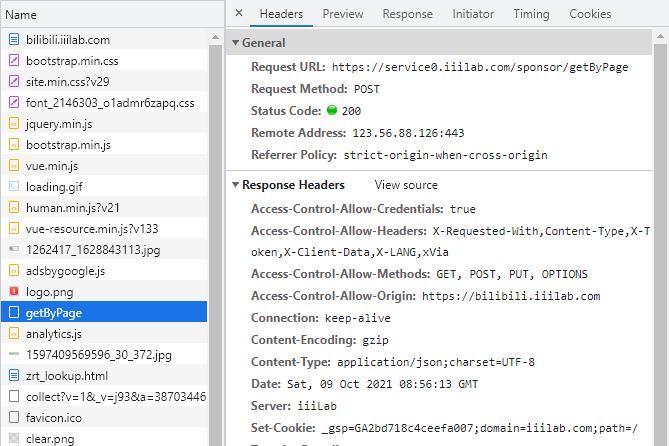Screen dimensions: 669x446
Task: Click the image icon beside clear.png
Action: pyautogui.click(x=14, y=438)
